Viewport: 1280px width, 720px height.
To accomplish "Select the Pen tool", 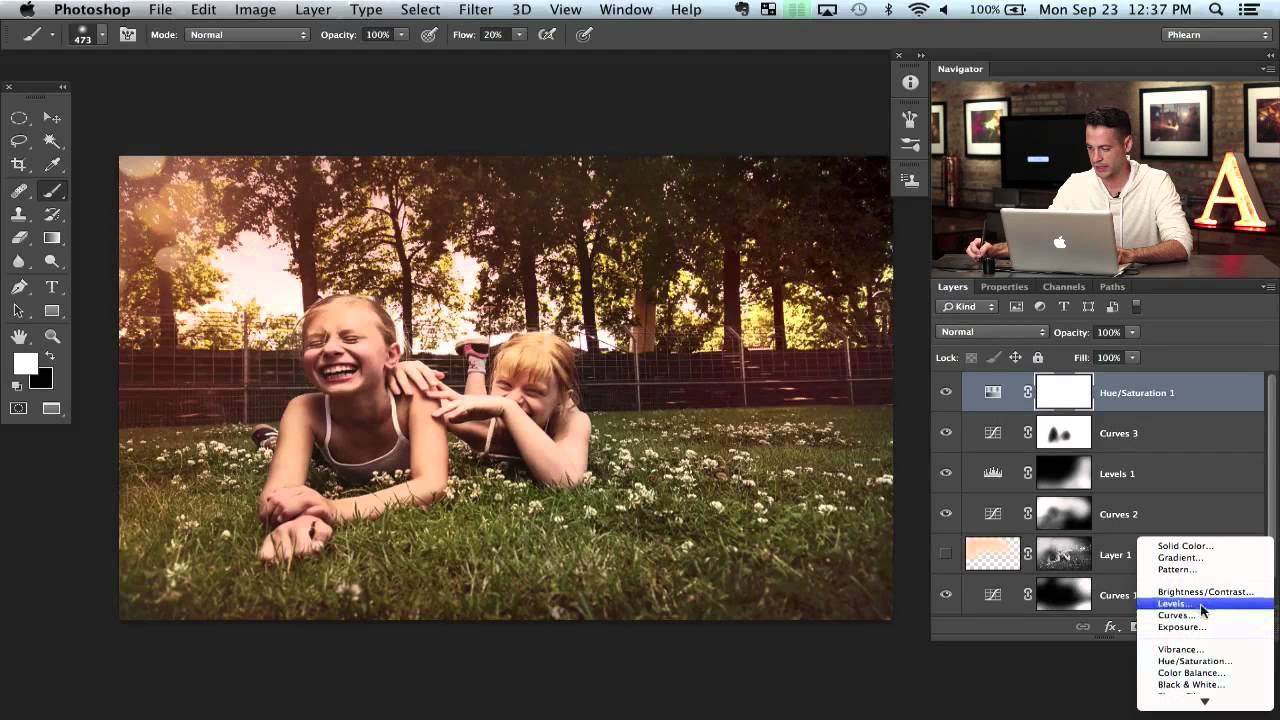I will point(19,288).
